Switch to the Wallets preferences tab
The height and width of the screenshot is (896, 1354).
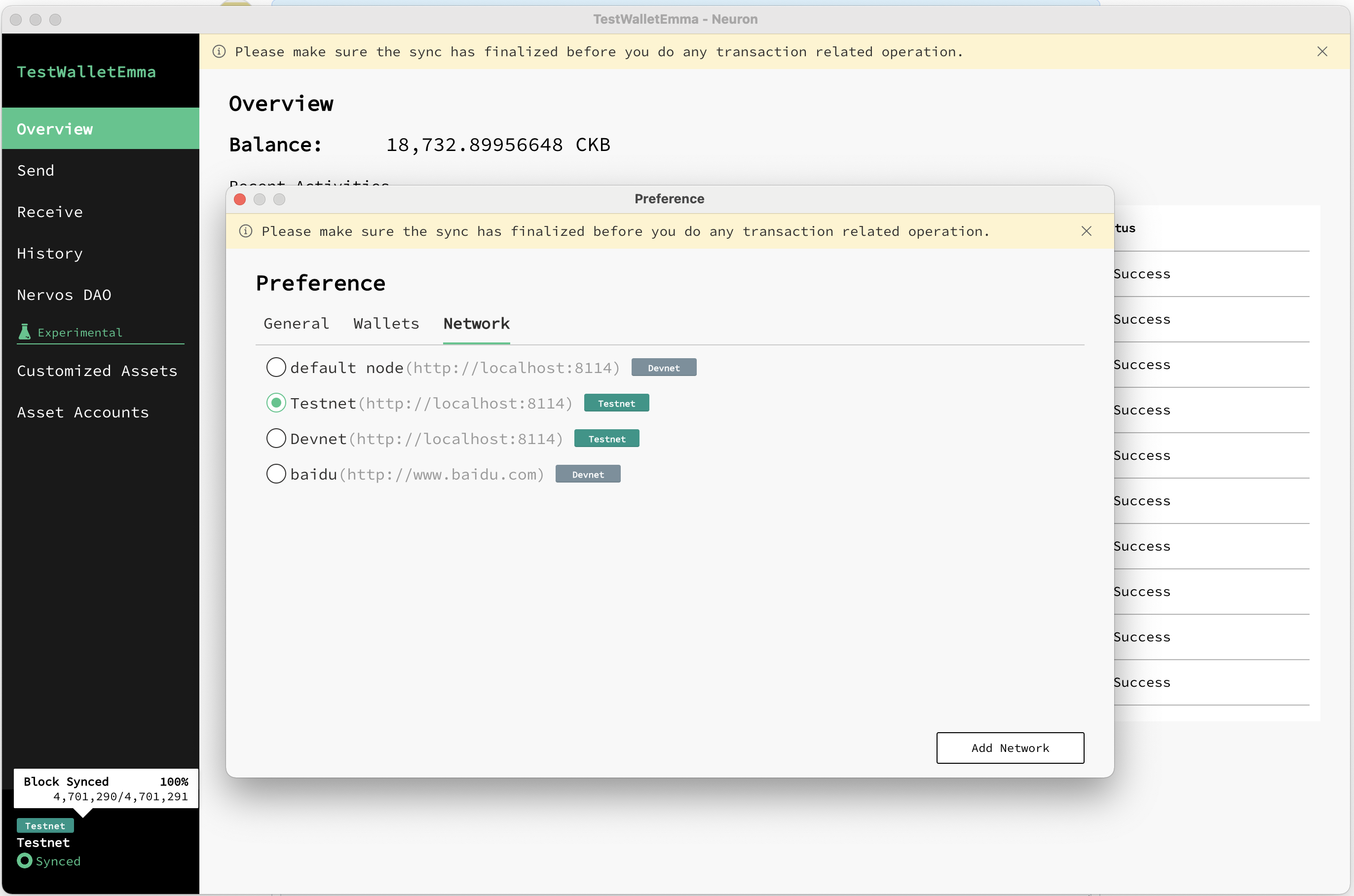coord(386,324)
